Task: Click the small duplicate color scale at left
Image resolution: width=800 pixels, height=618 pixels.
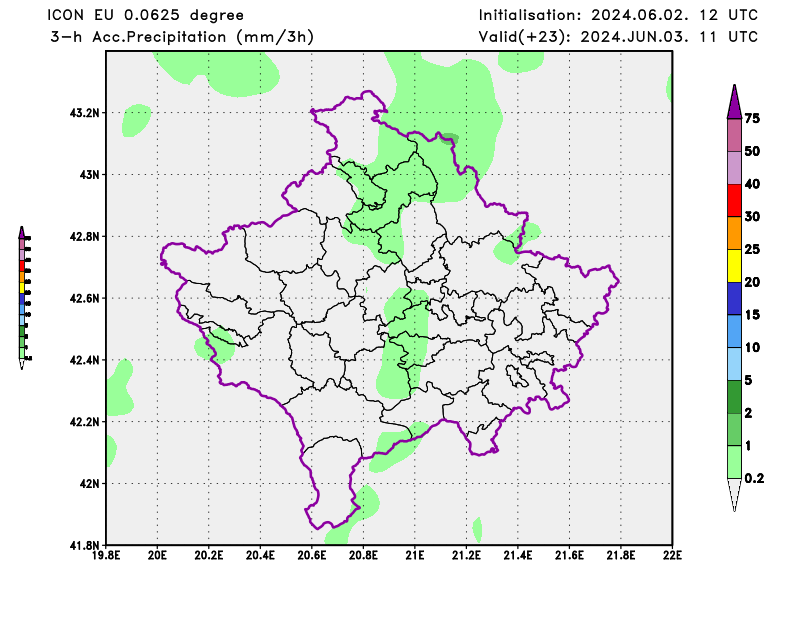Action: click(24, 298)
